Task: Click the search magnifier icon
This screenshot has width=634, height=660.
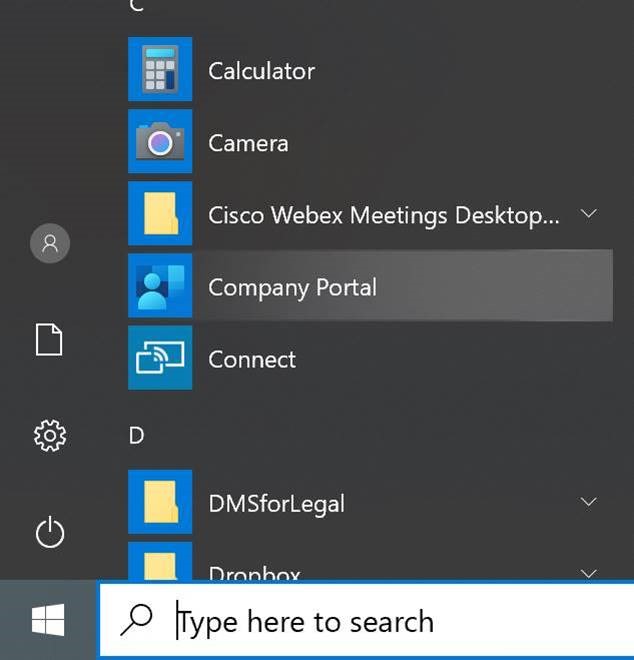Action: [136, 620]
